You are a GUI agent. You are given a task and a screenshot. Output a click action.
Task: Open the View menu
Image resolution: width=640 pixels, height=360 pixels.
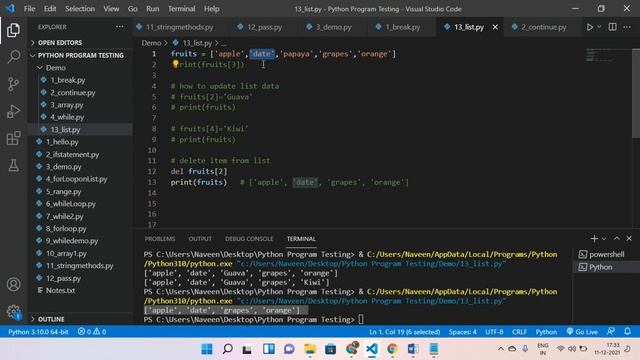coord(111,9)
